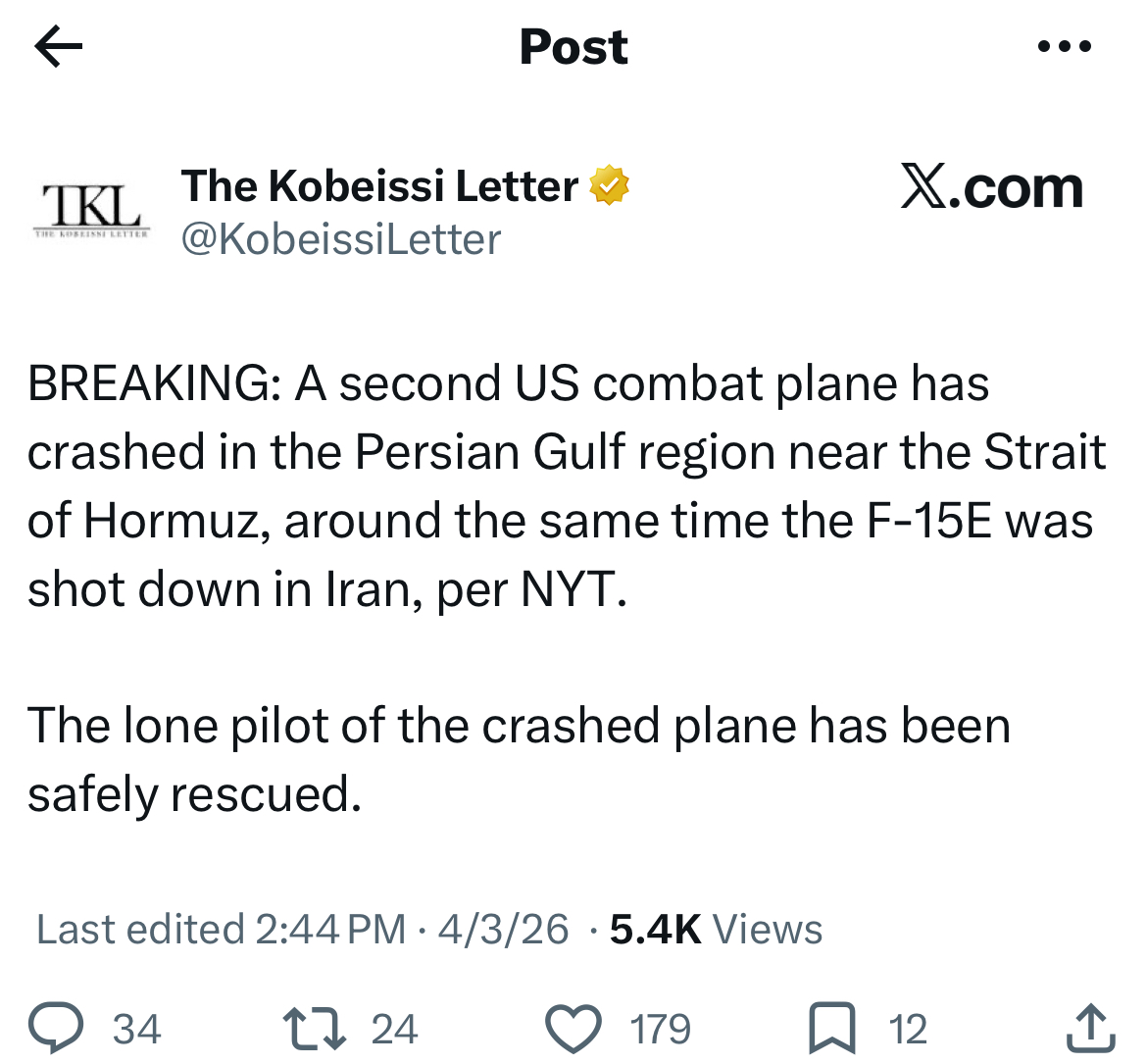This screenshot has height=1064, width=1147.
Task: Share the post via upload arrow icon
Action: click(x=1090, y=1028)
